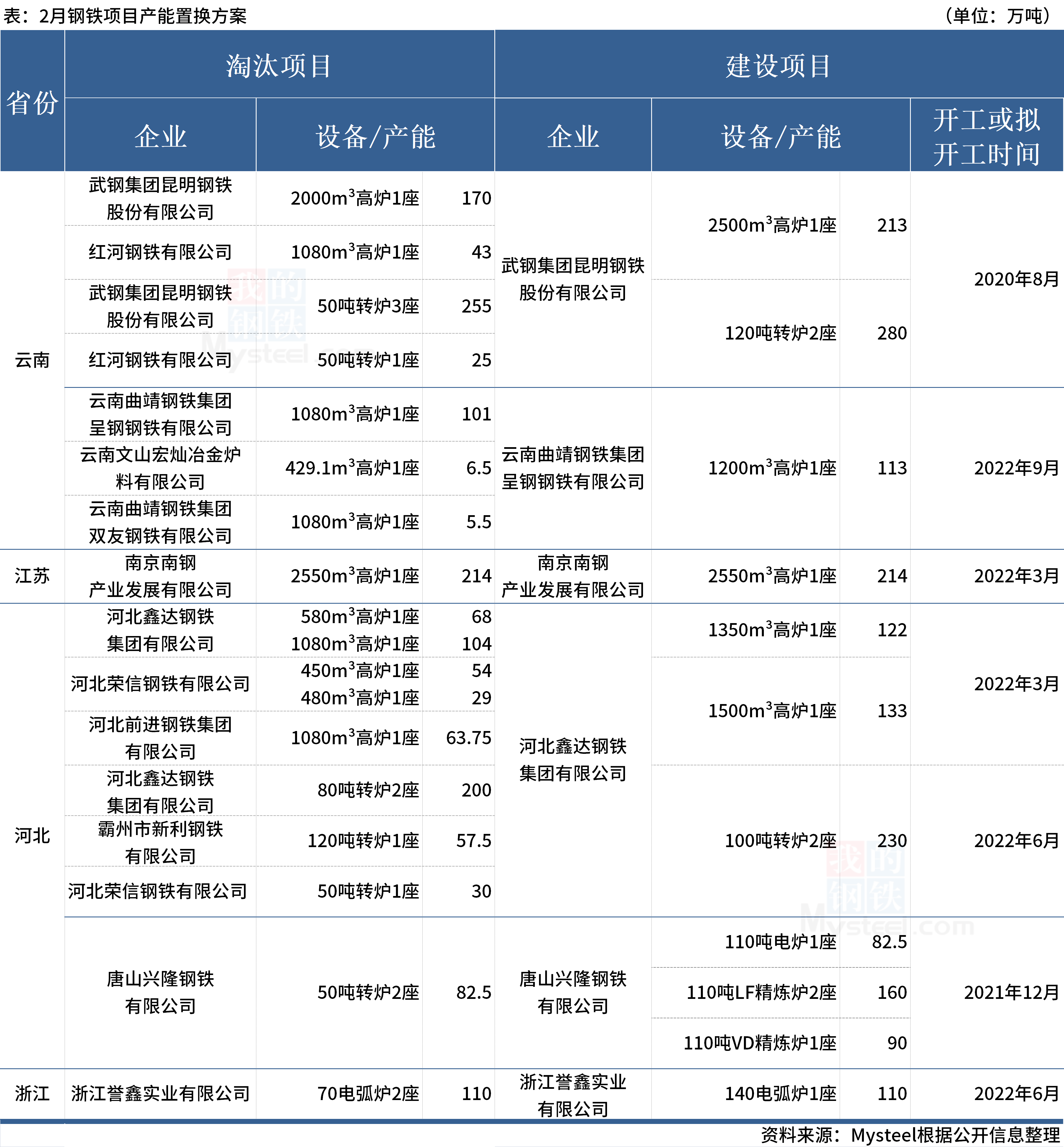
Task: Select 霸州市新利钢铁有限公司 company cell
Action: 160,842
